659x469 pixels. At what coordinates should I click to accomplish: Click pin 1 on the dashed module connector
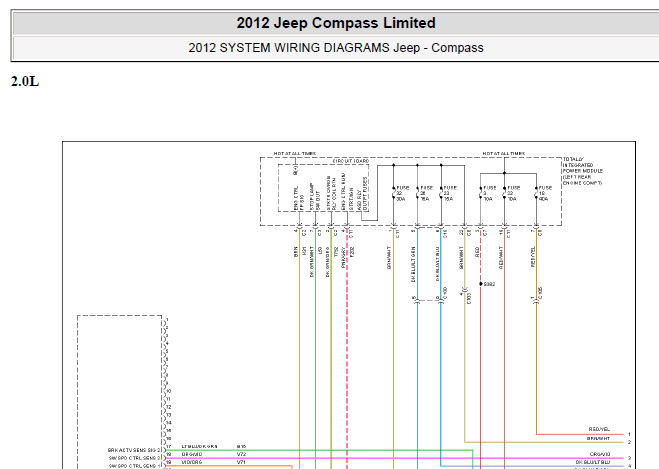[166, 320]
